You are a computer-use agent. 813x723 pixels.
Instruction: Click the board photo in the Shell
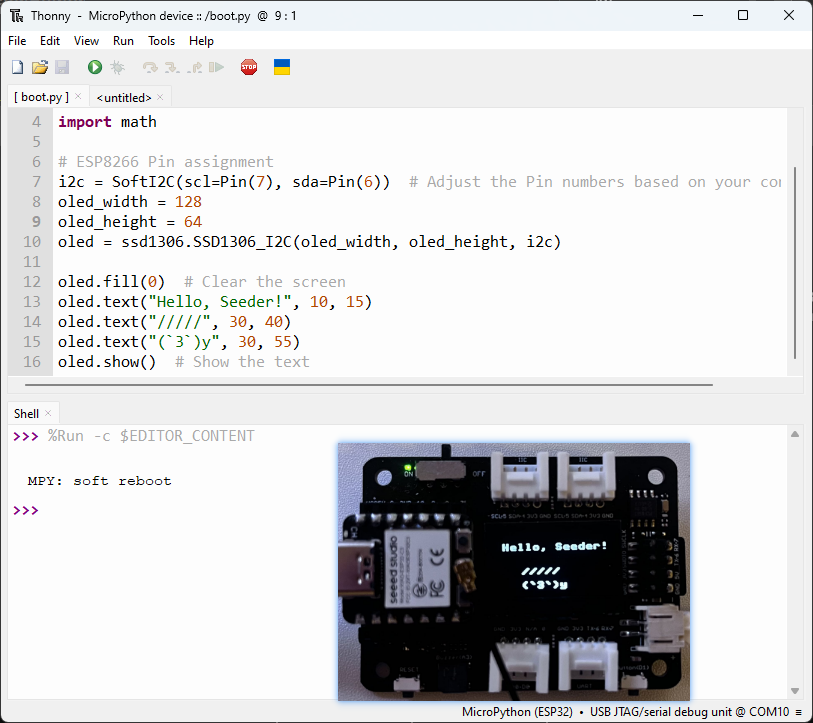coord(514,572)
